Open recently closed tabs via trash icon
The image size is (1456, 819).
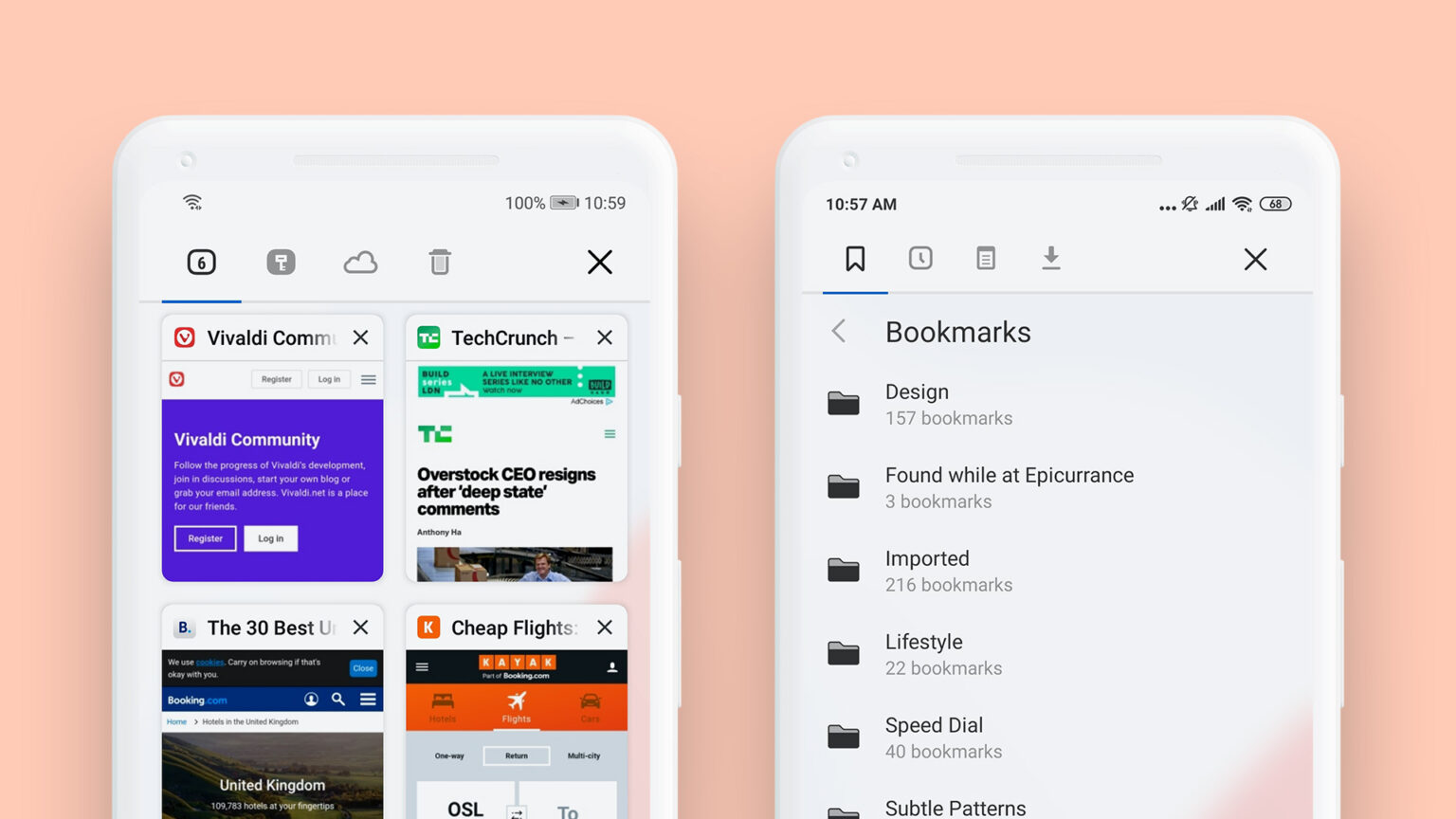point(439,263)
